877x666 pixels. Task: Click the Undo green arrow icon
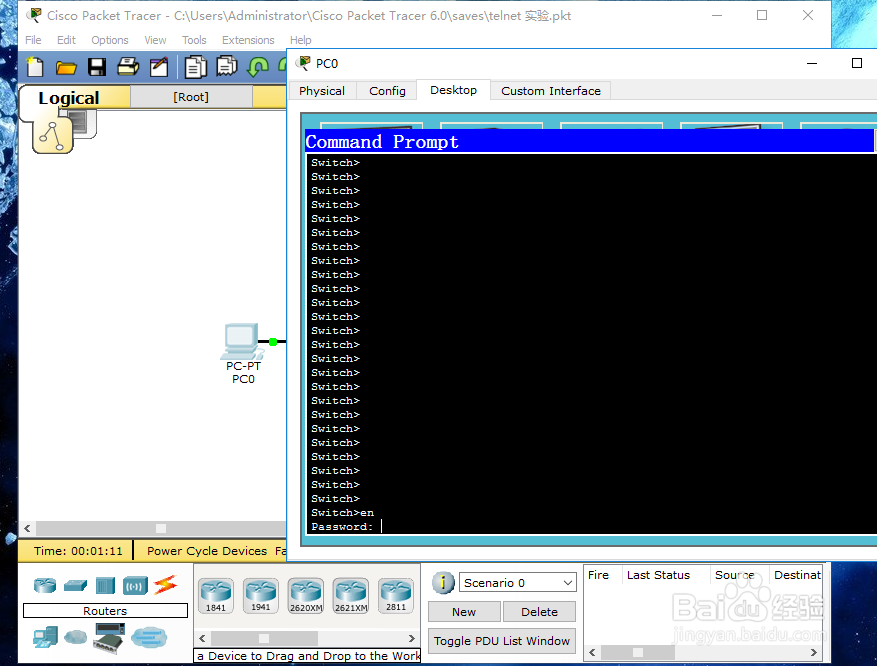tap(257, 67)
